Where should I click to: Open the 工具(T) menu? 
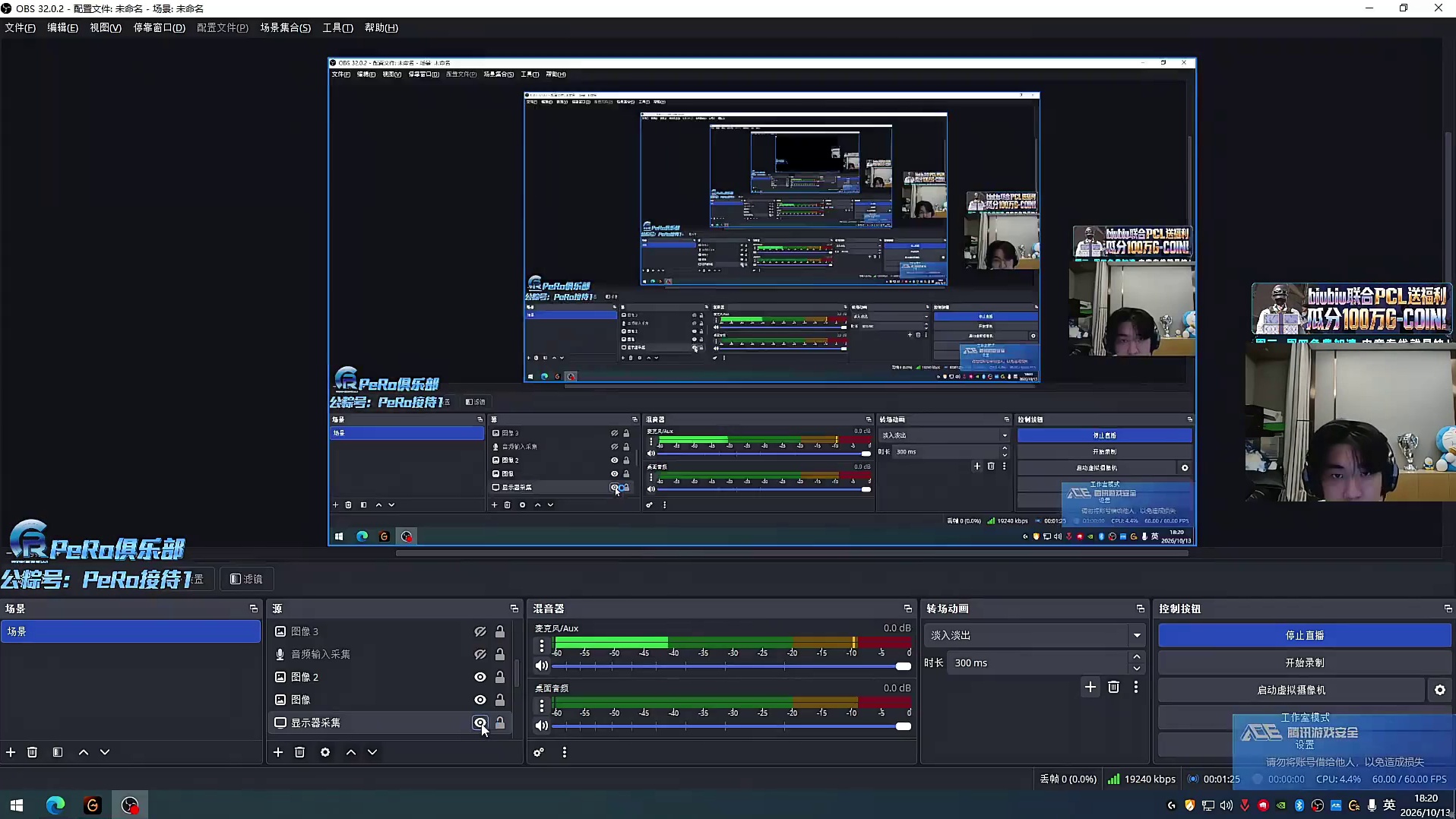pyautogui.click(x=338, y=28)
